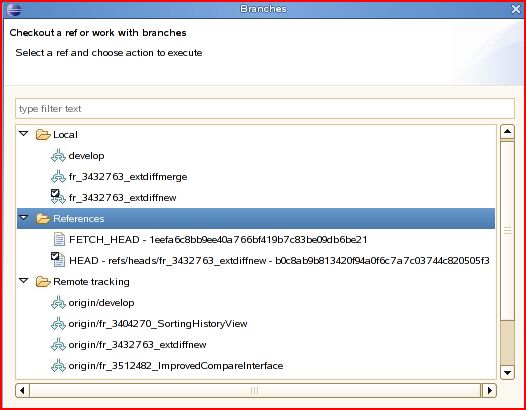The width and height of the screenshot is (526, 410).
Task: Click the Local folder icon
Action: pos(43,135)
